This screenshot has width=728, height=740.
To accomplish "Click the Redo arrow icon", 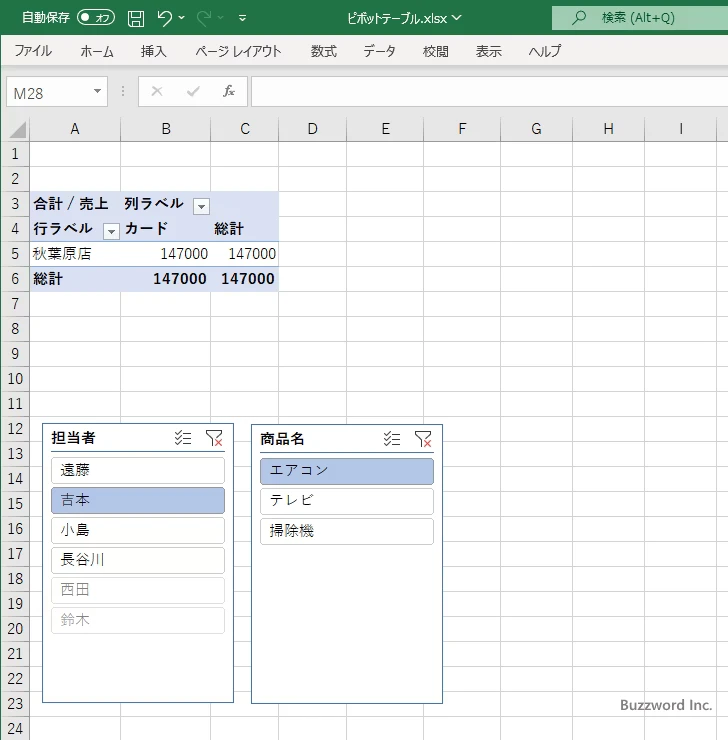I will tap(204, 18).
